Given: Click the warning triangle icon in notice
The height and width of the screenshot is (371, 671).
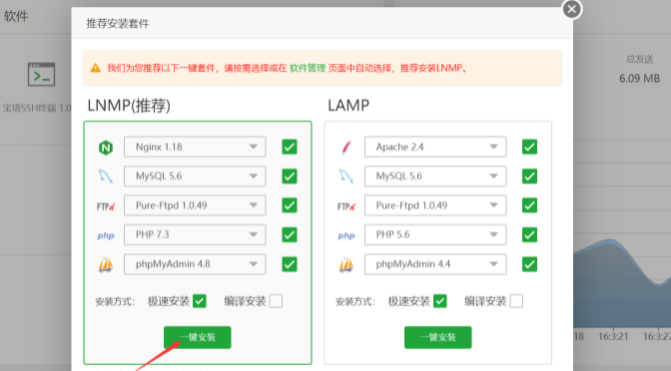Looking at the screenshot, I should (95, 68).
